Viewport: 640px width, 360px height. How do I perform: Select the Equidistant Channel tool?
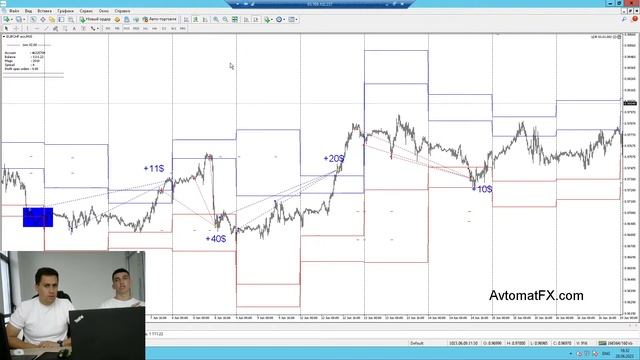pyautogui.click(x=56, y=29)
